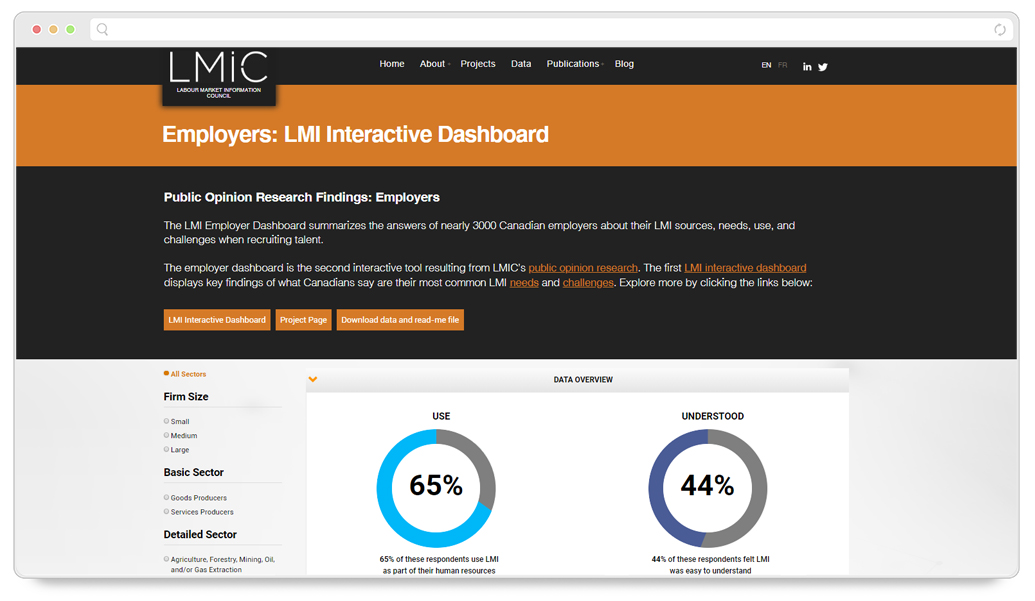Follow the needs link

tap(524, 282)
